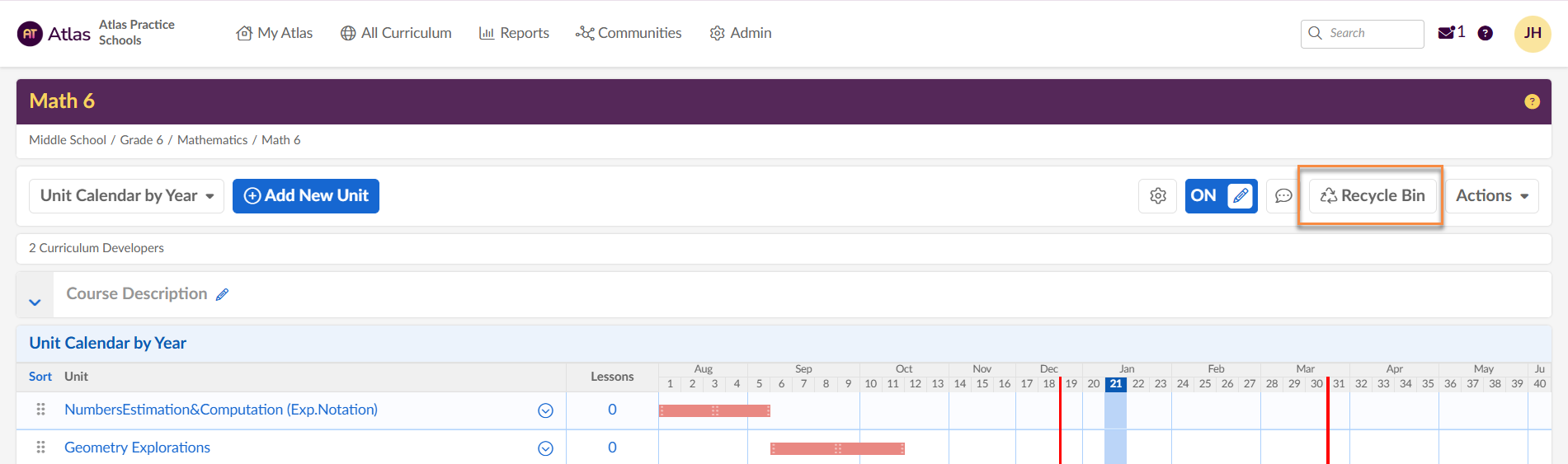Open the Geometry Explorations unit link

pyautogui.click(x=137, y=448)
